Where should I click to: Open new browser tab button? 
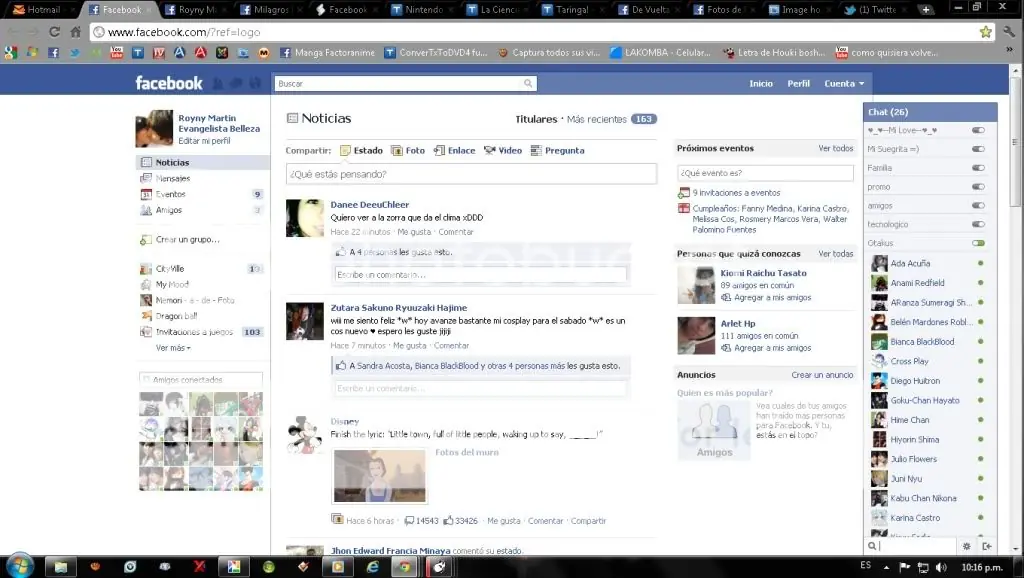pyautogui.click(x=925, y=9)
